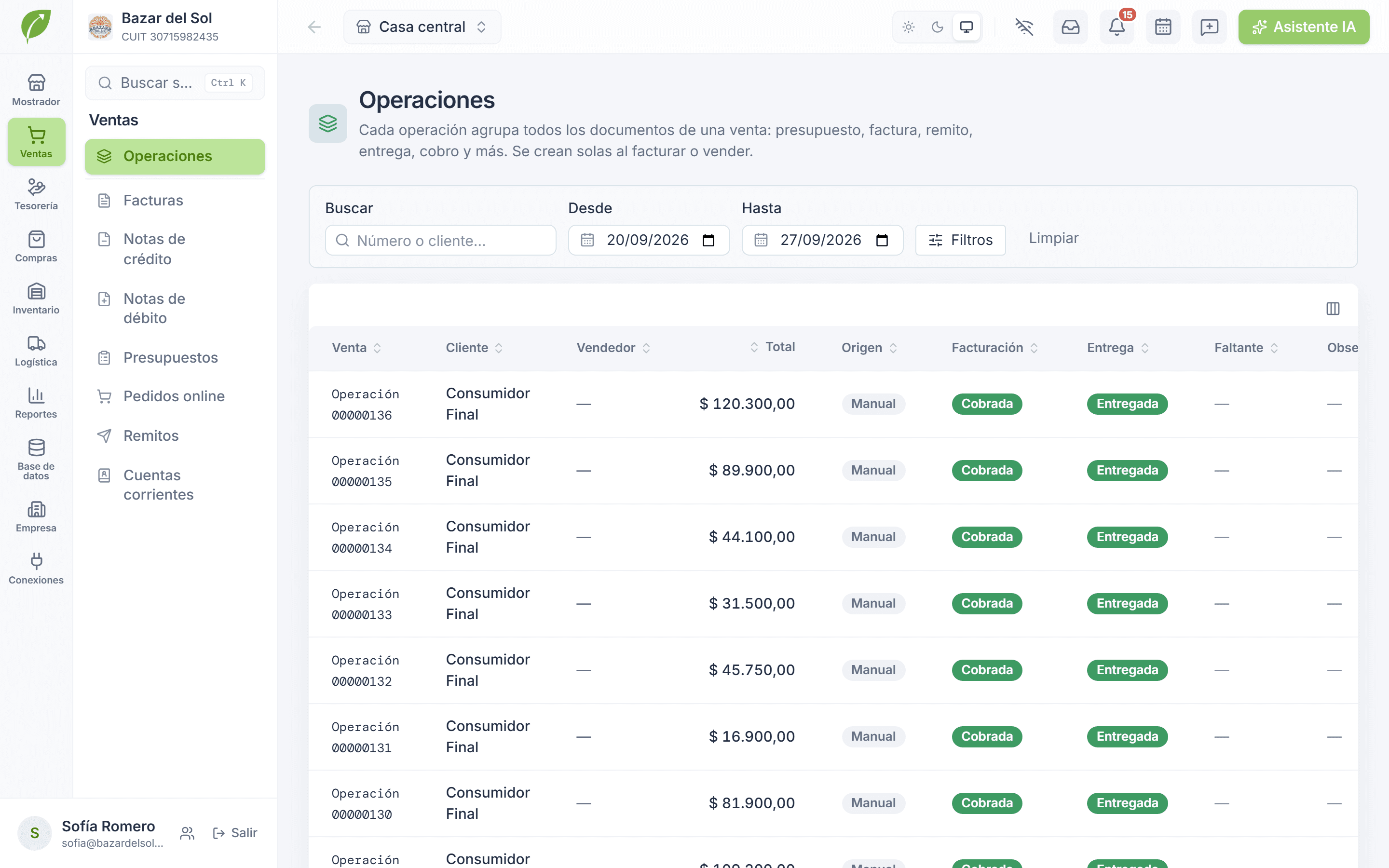Sort table by Cliente column
Image resolution: width=1389 pixels, height=868 pixels.
(474, 348)
